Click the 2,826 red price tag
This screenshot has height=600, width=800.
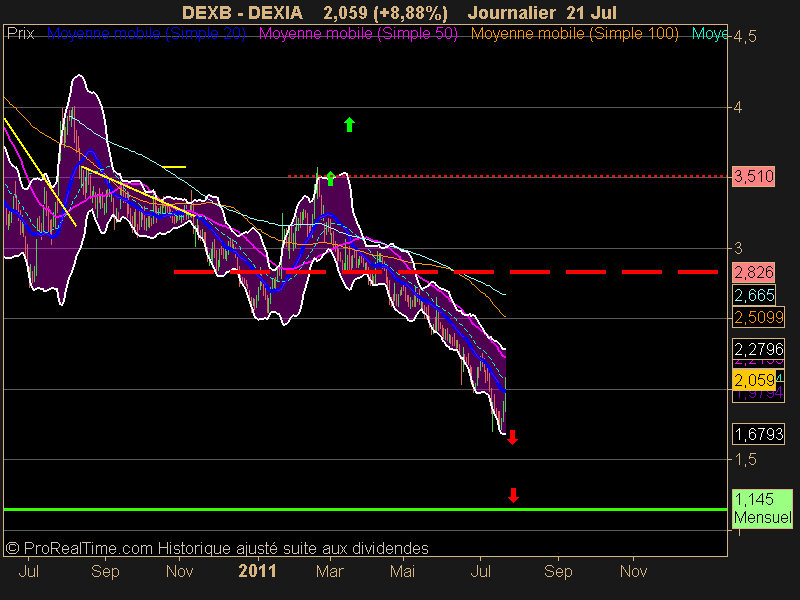754,272
